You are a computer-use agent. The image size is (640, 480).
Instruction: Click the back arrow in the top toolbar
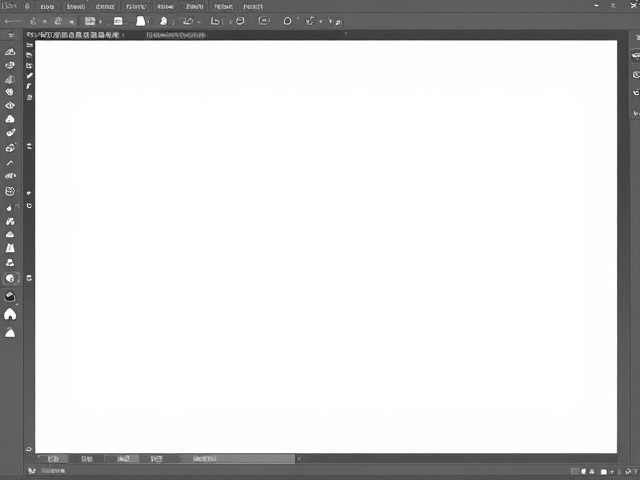click(x=13, y=21)
